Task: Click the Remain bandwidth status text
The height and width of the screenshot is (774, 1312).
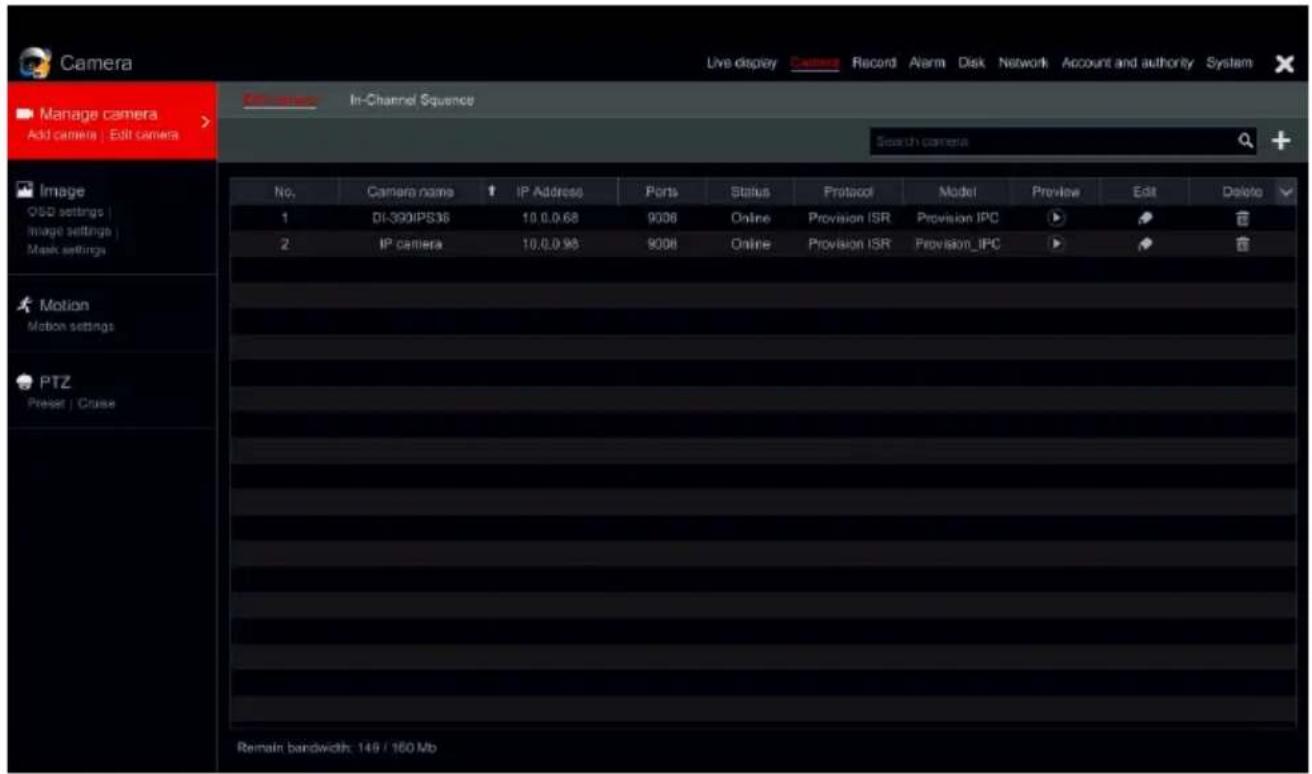Action: (x=336, y=747)
